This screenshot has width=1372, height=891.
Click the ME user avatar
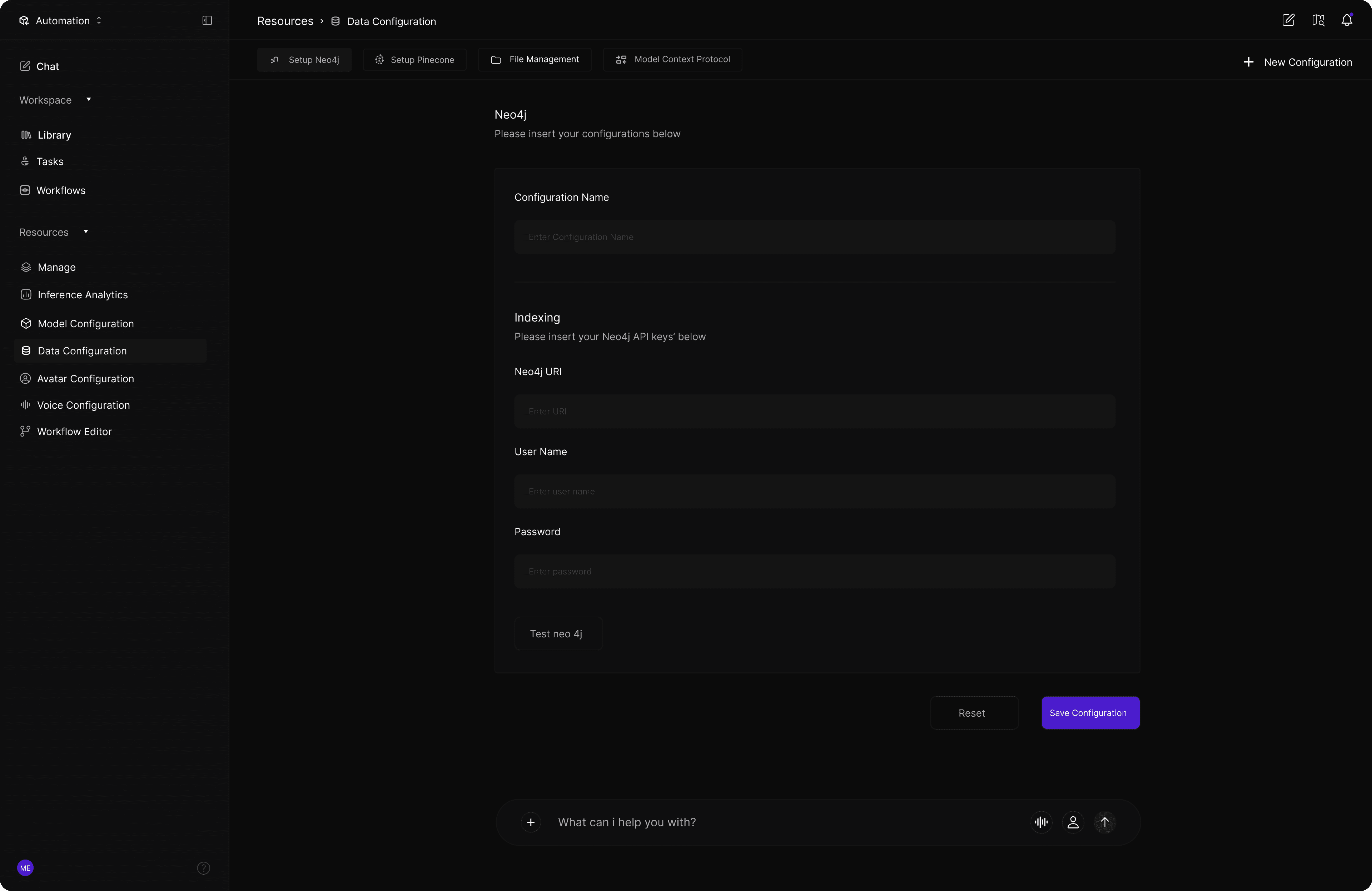(x=25, y=868)
